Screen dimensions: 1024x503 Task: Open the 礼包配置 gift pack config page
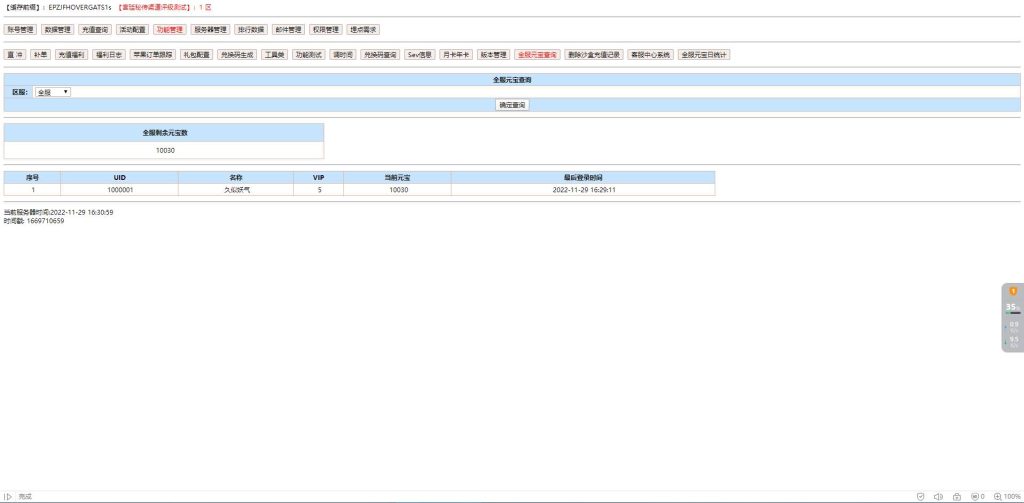(196, 55)
